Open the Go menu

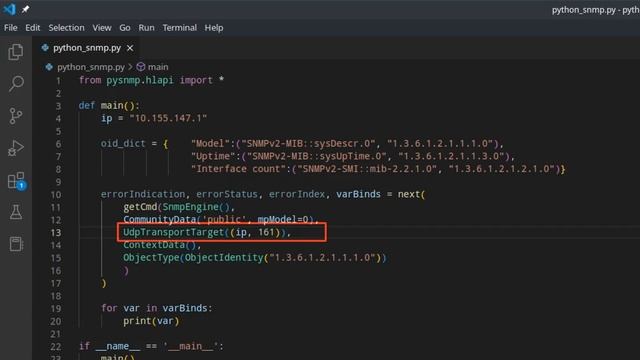tap(125, 28)
